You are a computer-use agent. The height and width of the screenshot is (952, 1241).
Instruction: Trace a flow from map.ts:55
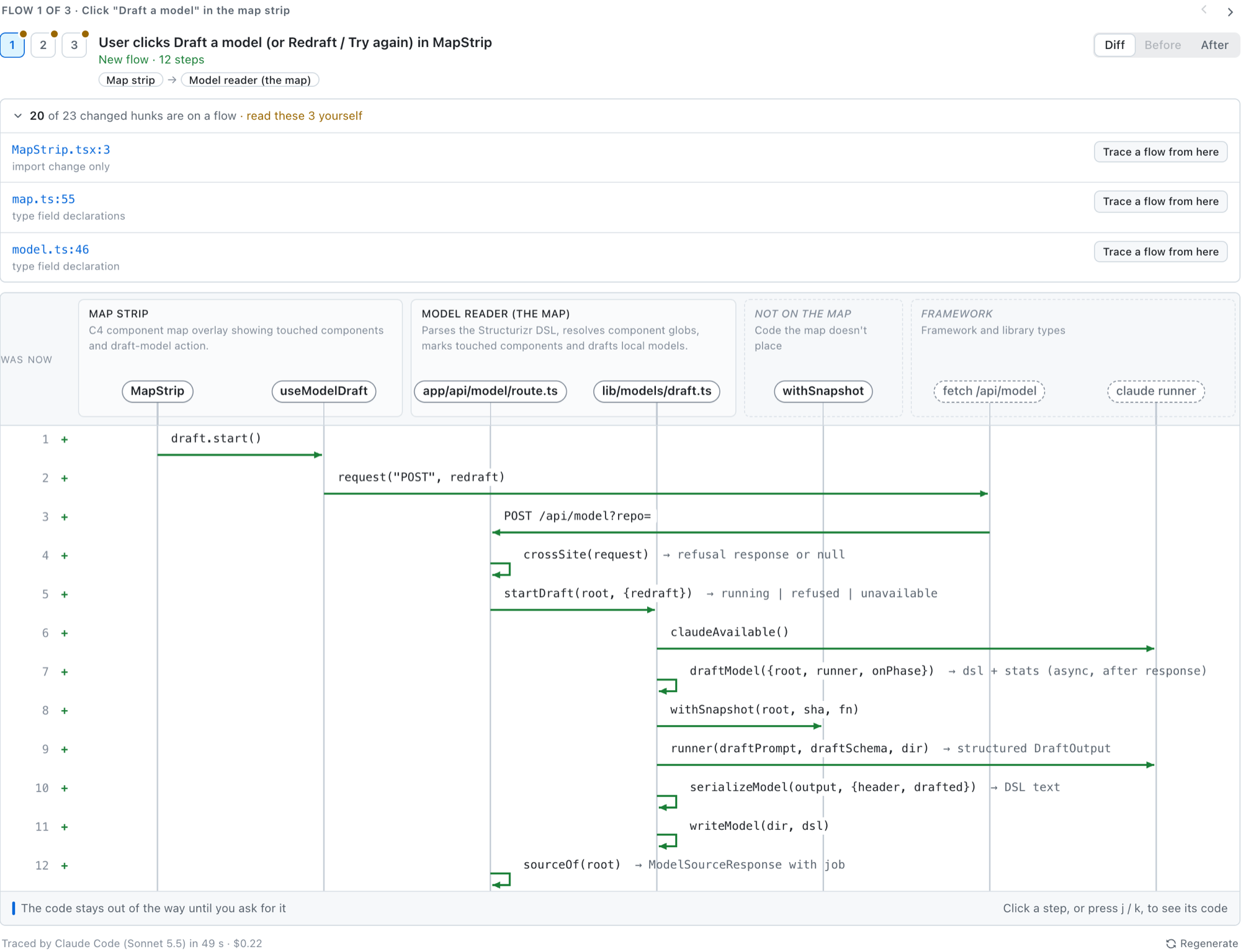[x=1160, y=202]
